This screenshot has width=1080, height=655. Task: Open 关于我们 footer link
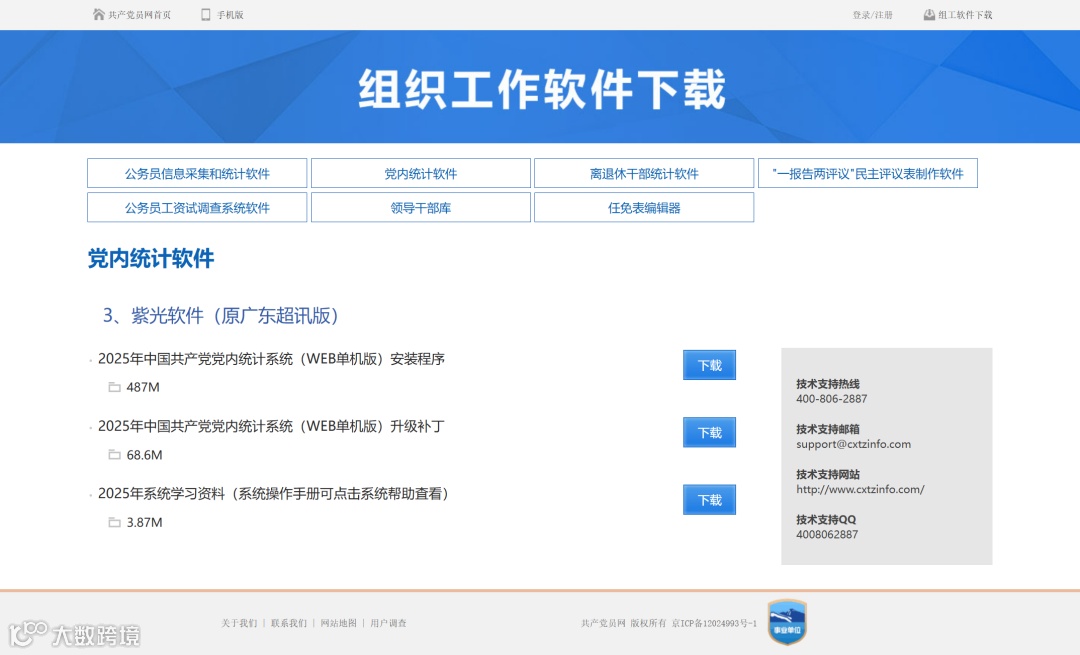tap(239, 623)
